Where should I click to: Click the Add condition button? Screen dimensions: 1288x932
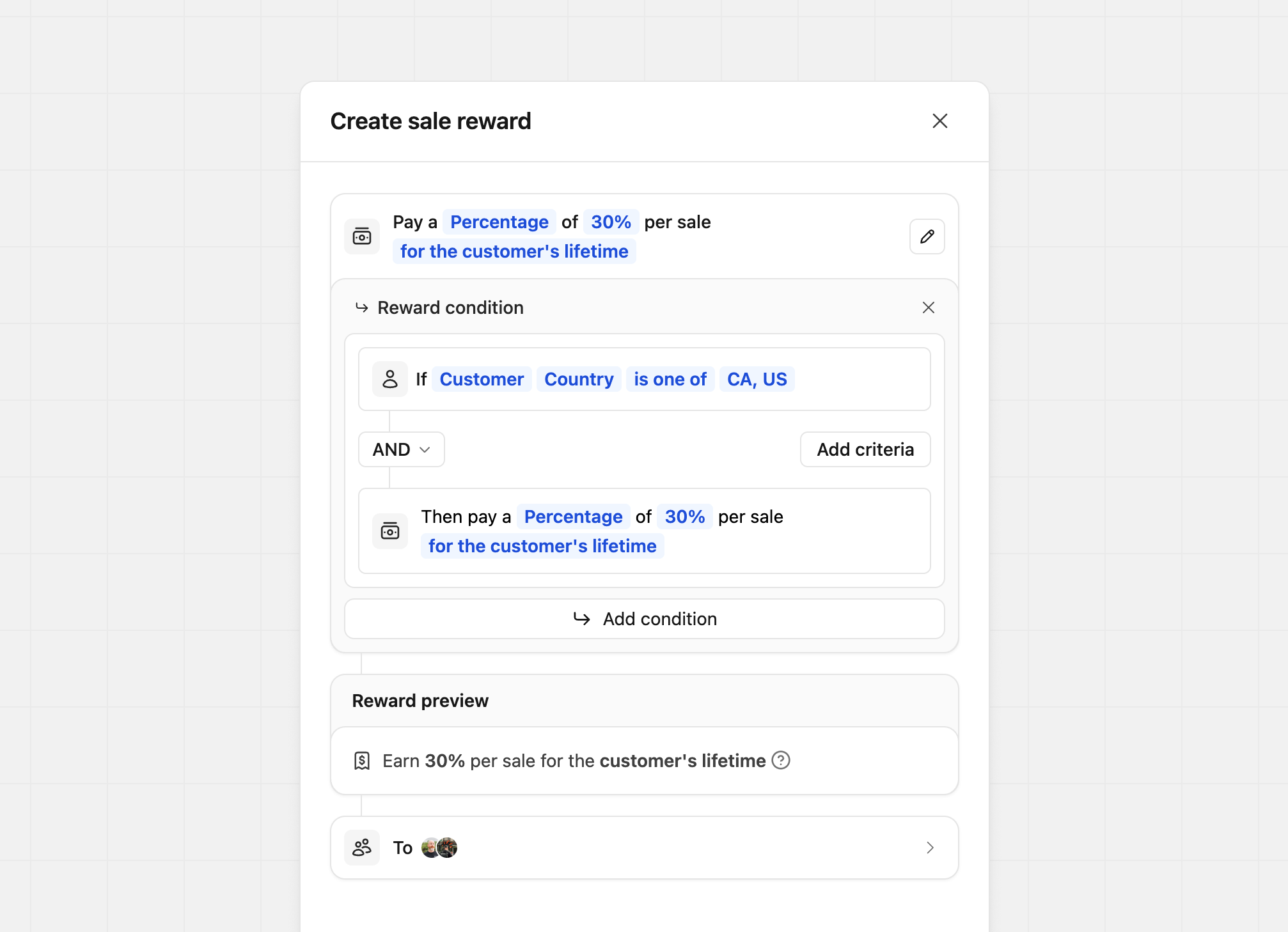click(644, 619)
